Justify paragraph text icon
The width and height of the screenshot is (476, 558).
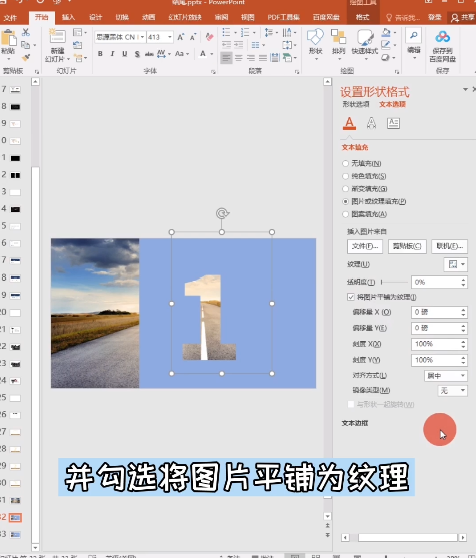pyautogui.click(x=263, y=58)
